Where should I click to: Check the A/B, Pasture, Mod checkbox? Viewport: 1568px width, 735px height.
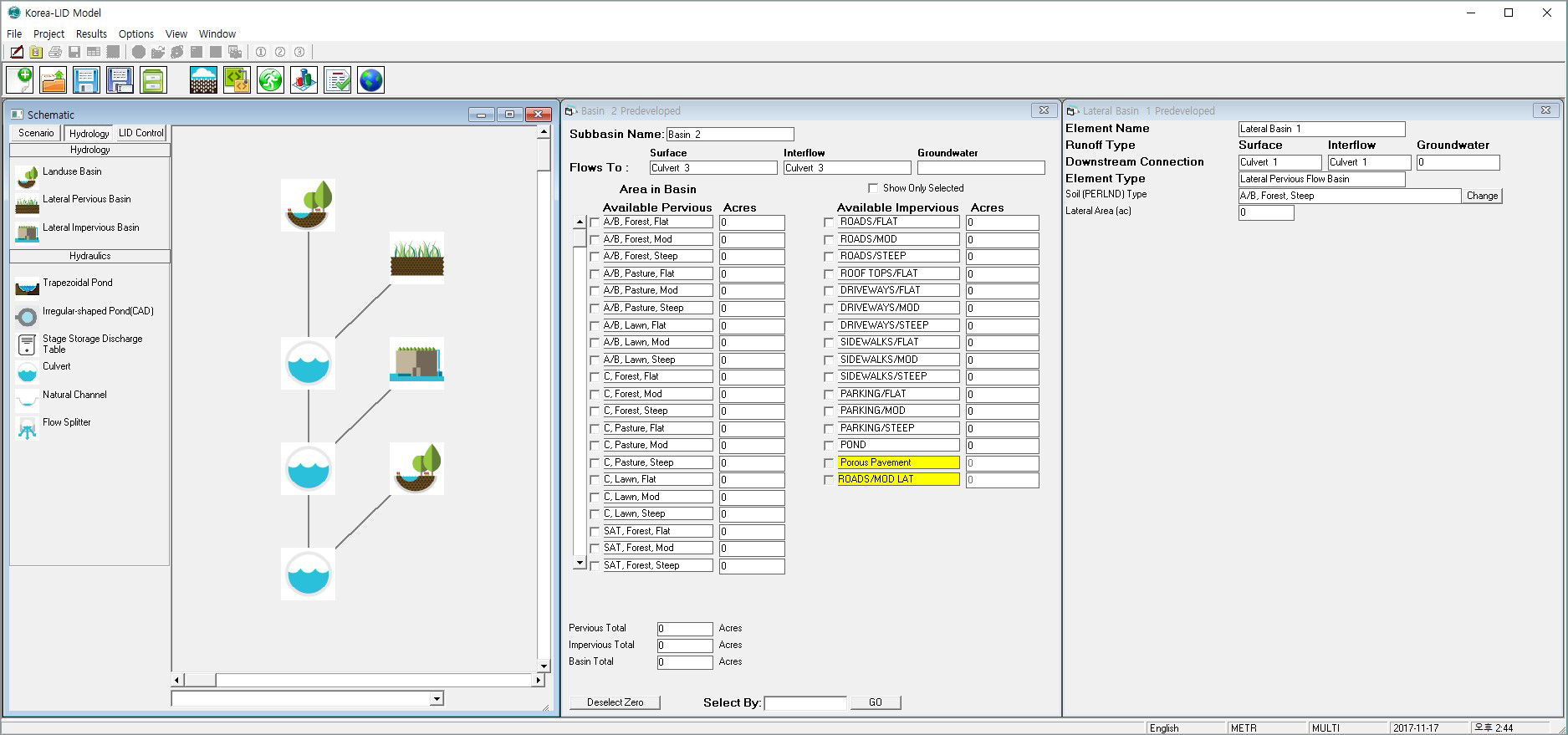595,291
